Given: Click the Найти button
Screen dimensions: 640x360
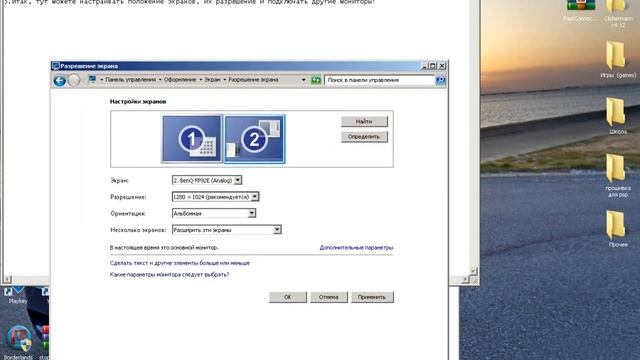Looking at the screenshot, I should 364,121.
